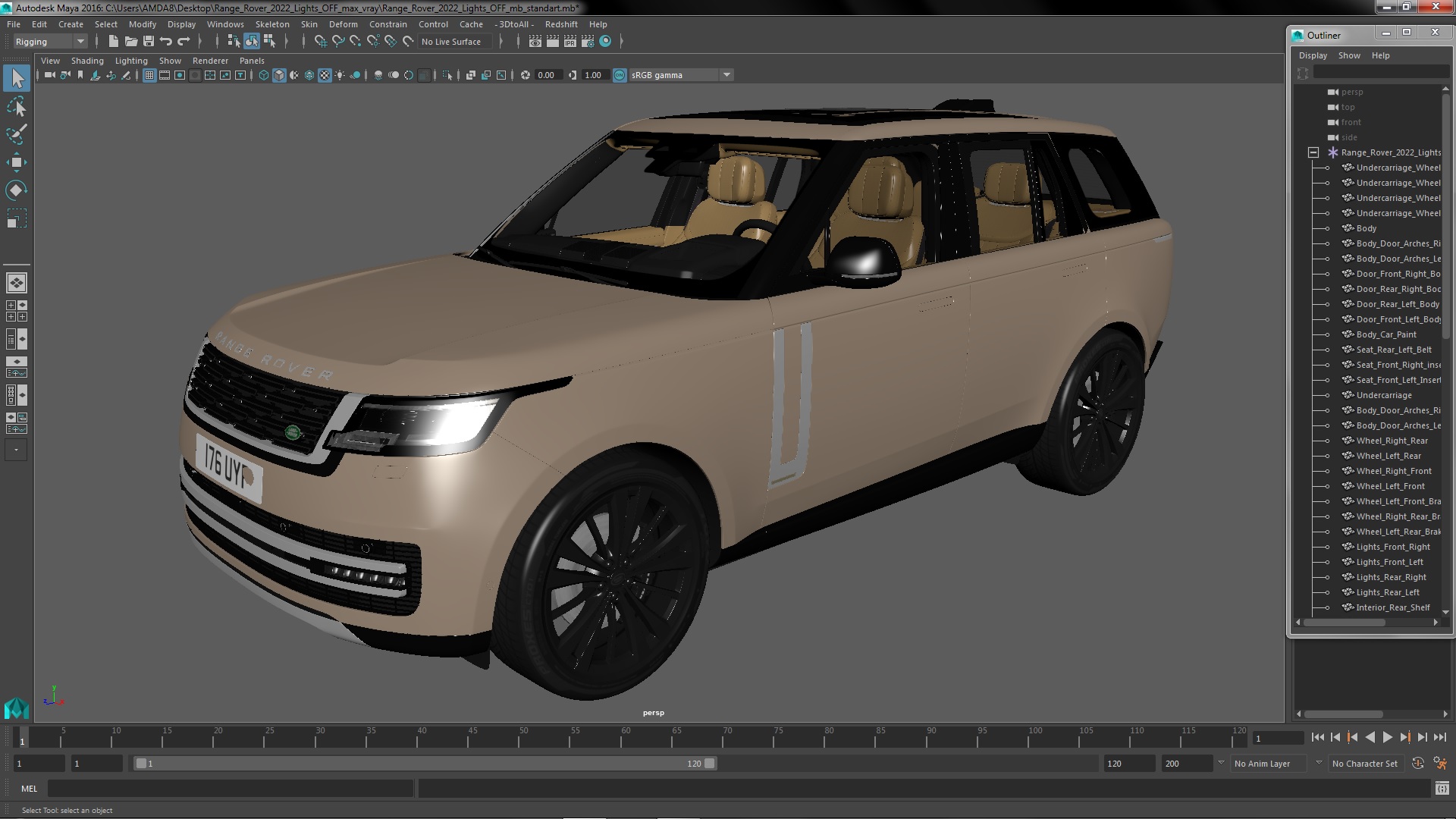Play the animation backwards
The image size is (1456, 819).
(1370, 737)
